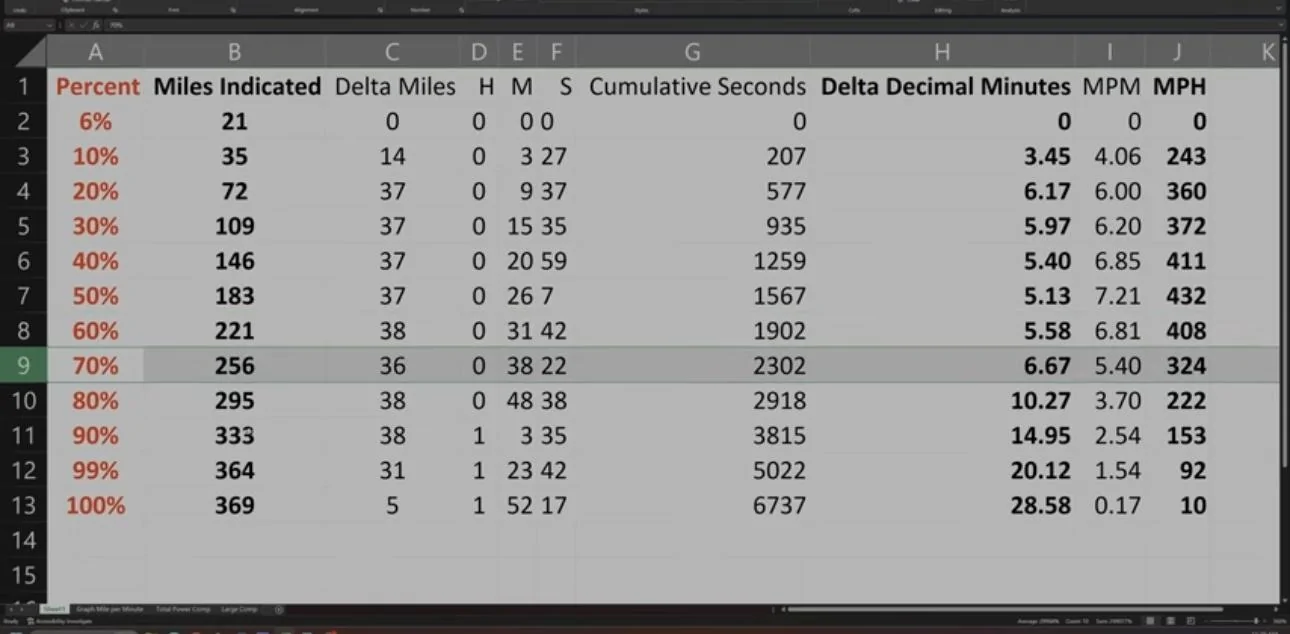Click the sheet tab scroll-right arrow

pyautogui.click(x=23, y=609)
